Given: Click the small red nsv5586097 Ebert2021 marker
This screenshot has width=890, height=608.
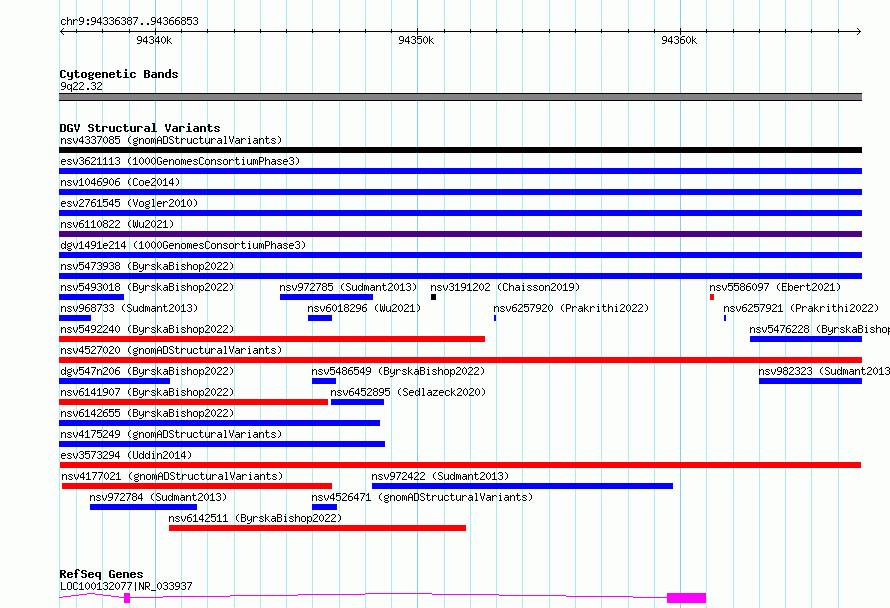Looking at the screenshot, I should tap(712, 297).
